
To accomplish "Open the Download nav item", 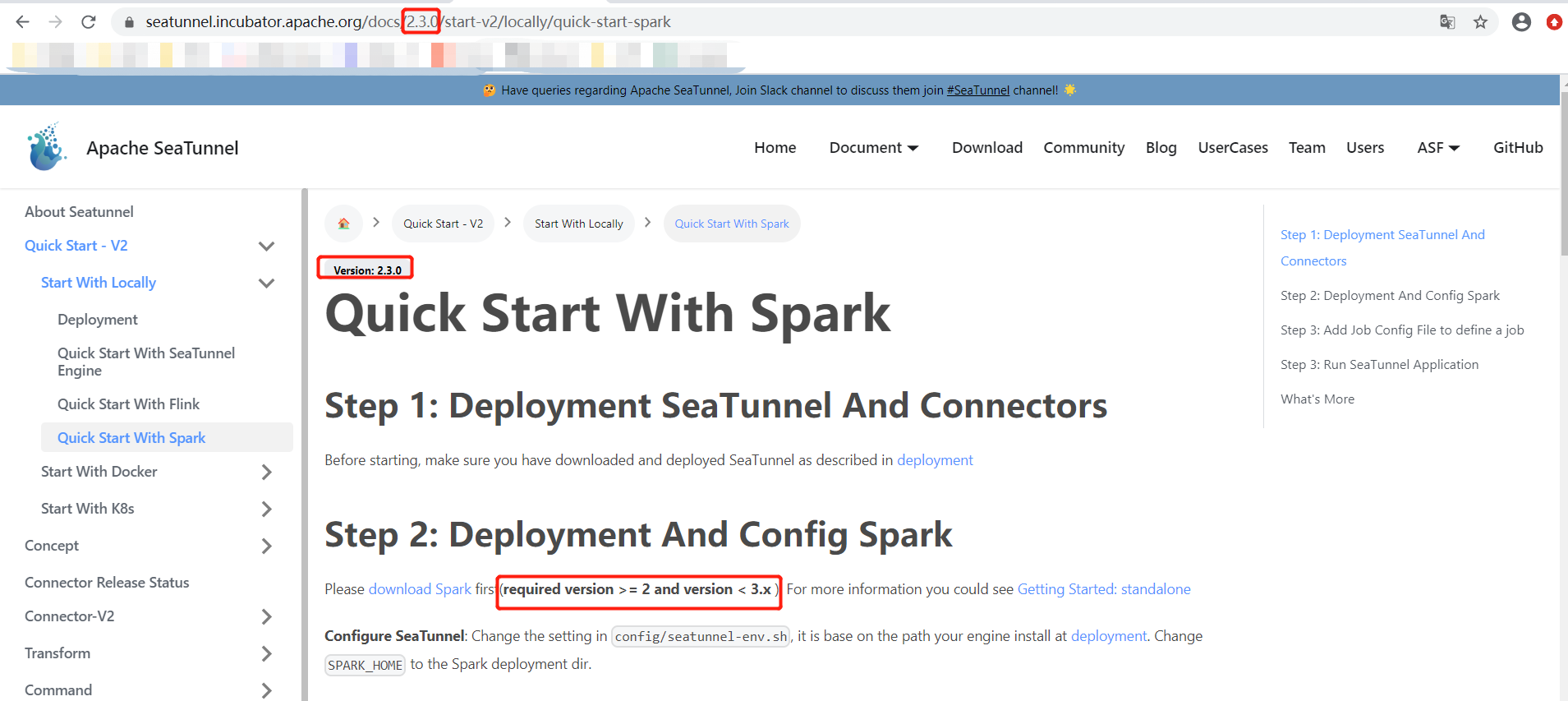I will (987, 147).
